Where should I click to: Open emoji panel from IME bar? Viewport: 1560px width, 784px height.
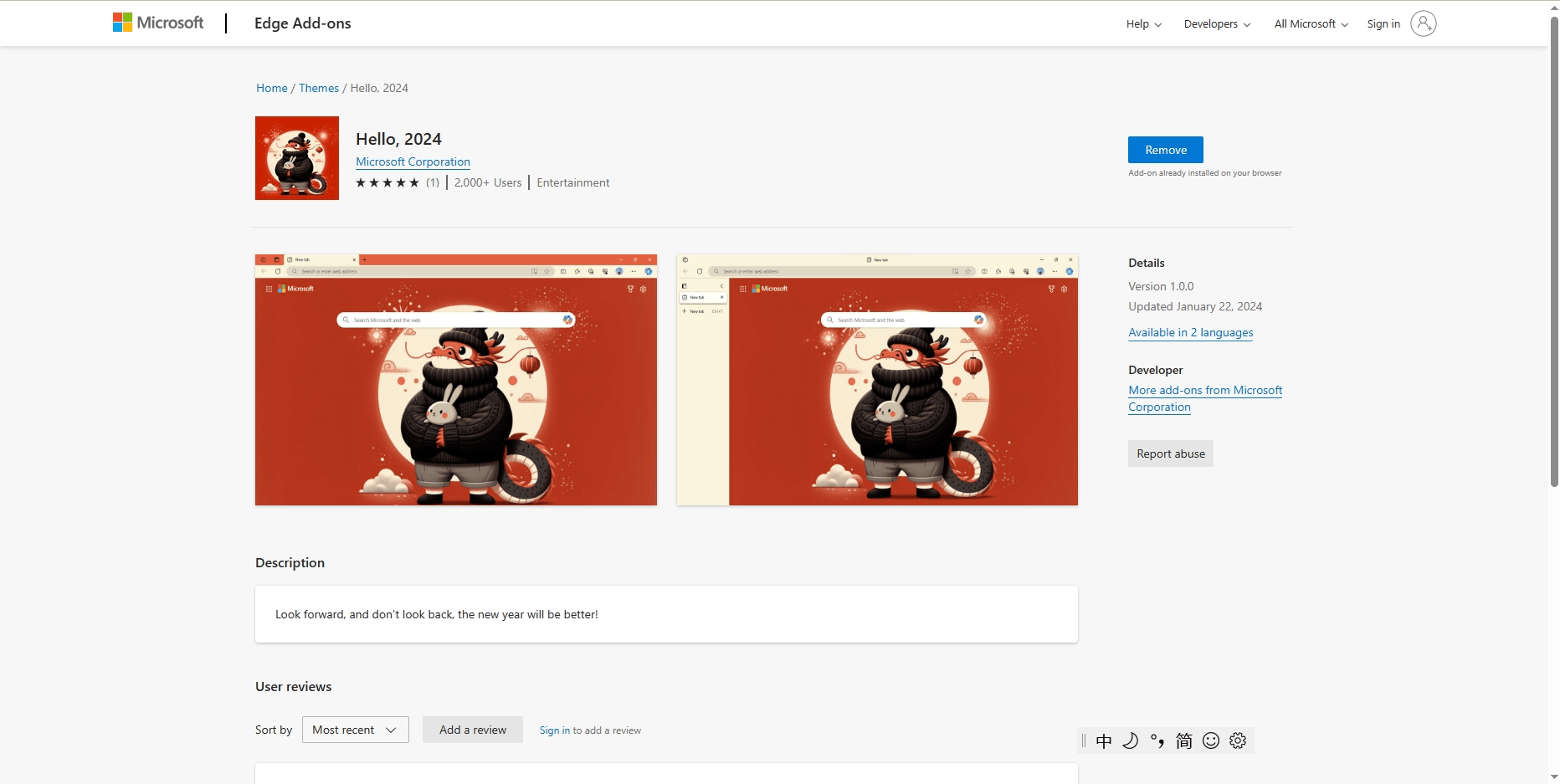click(x=1211, y=740)
